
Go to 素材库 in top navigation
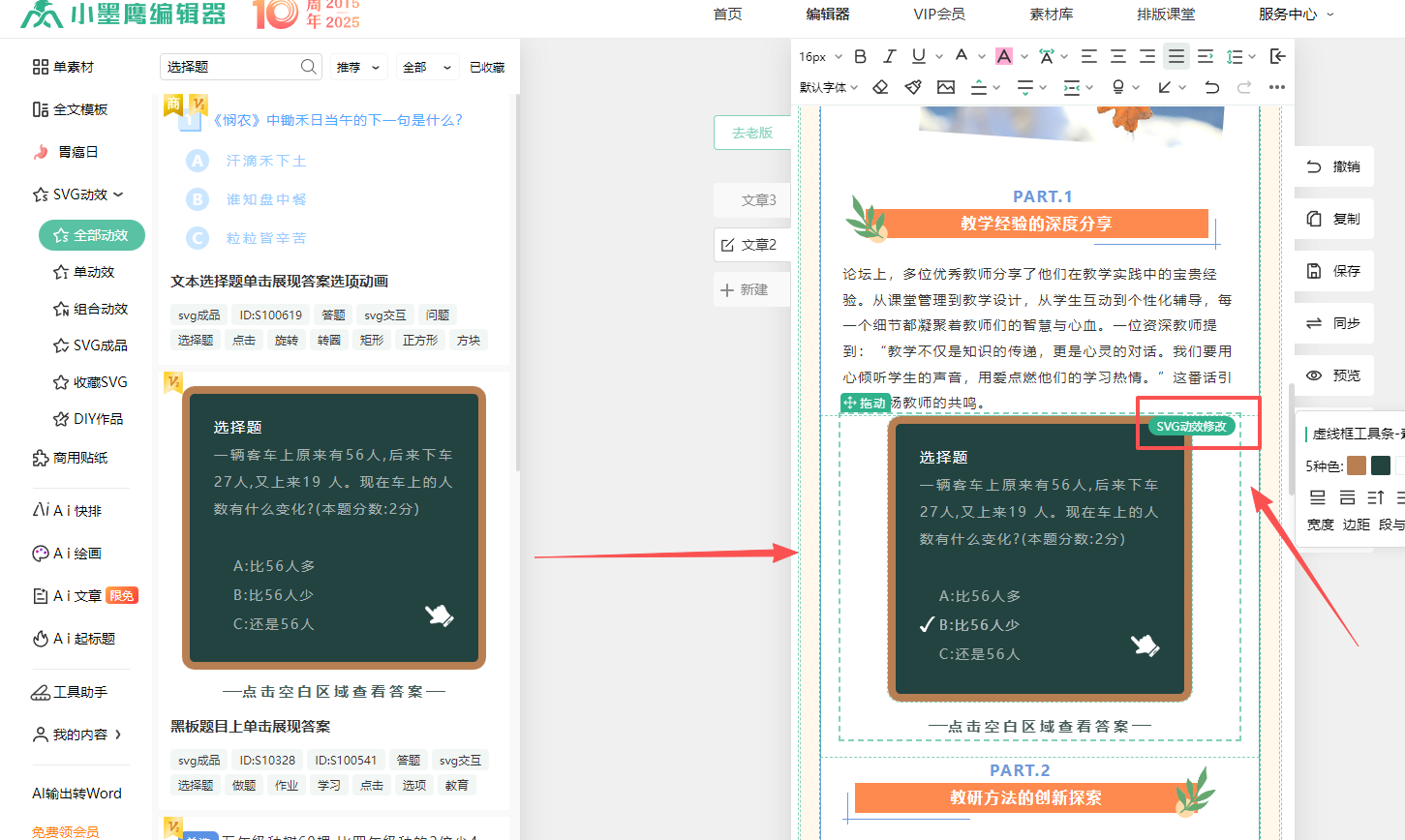point(1051,14)
